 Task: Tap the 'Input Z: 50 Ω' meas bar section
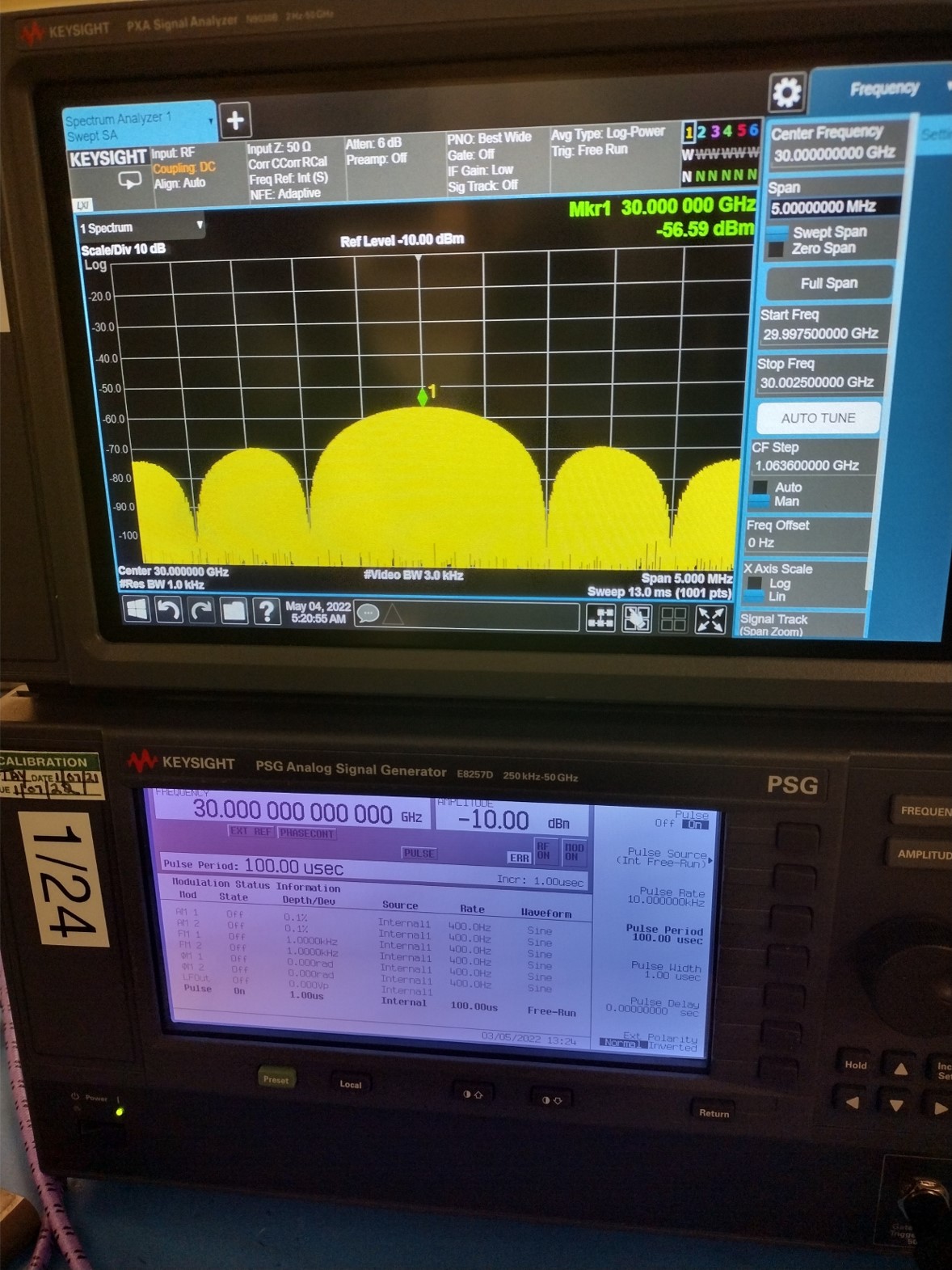294,171
